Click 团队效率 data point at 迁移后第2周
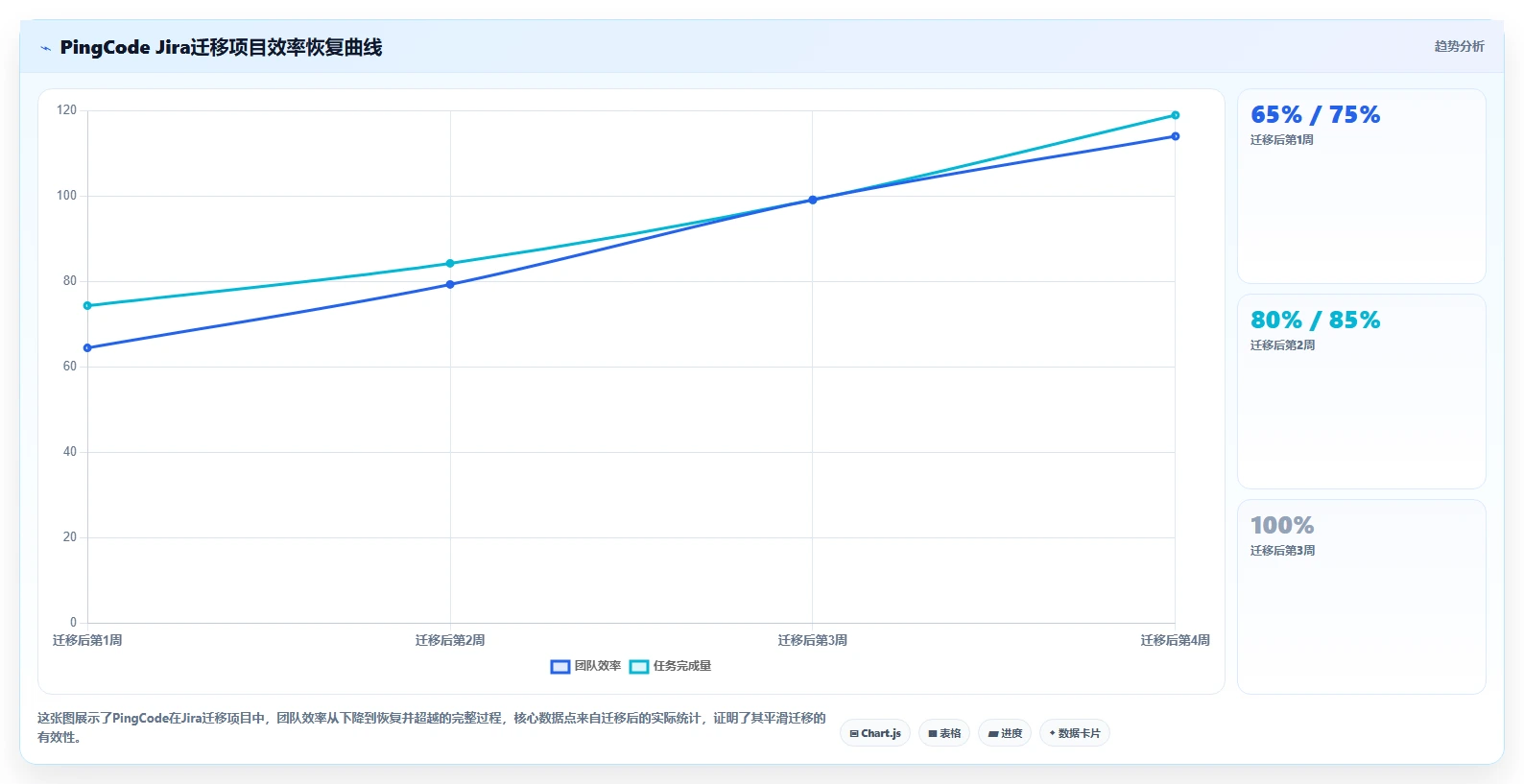 [450, 284]
